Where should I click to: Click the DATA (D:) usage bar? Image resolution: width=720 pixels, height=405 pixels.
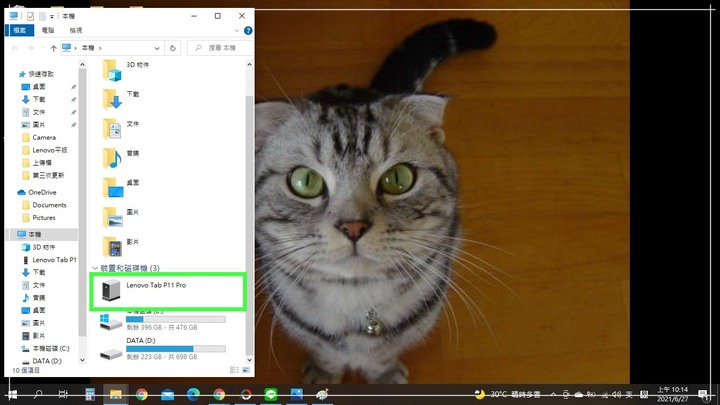coord(175,349)
